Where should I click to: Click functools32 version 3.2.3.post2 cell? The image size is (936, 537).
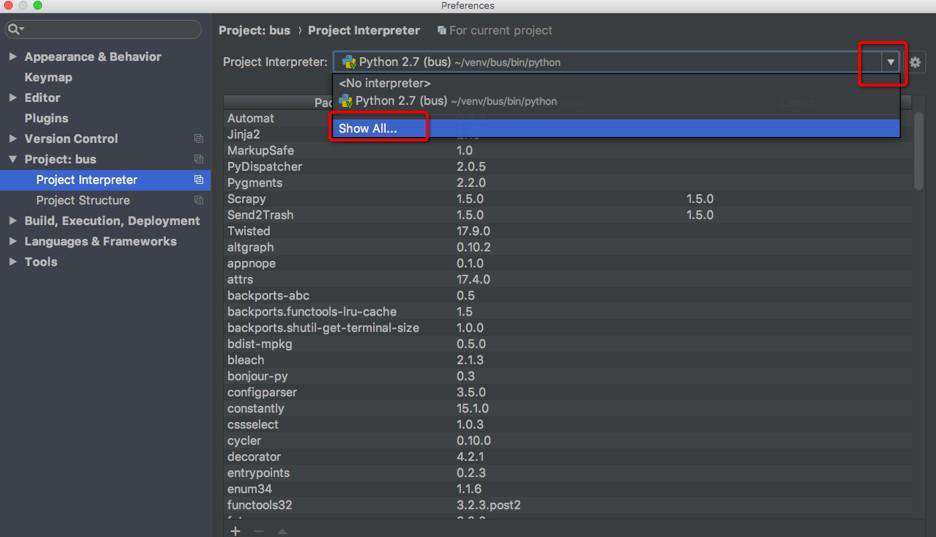tap(488, 505)
